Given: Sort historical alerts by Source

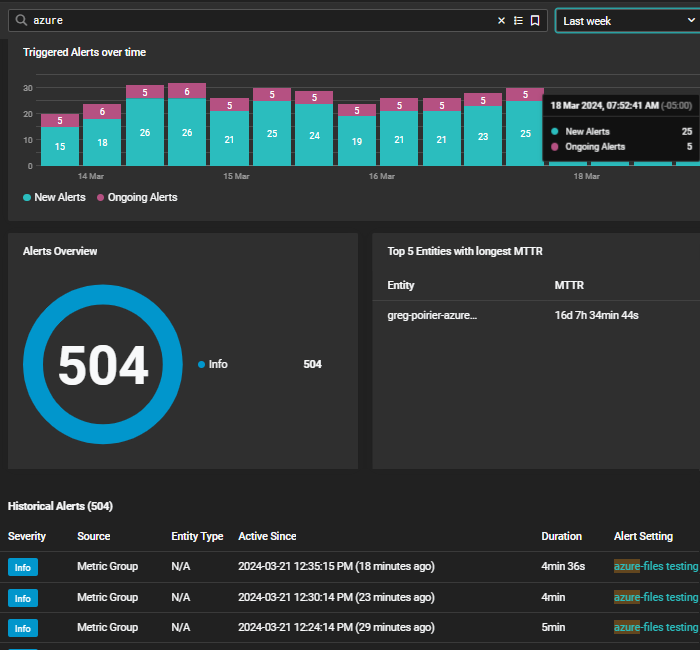Looking at the screenshot, I should (94, 536).
